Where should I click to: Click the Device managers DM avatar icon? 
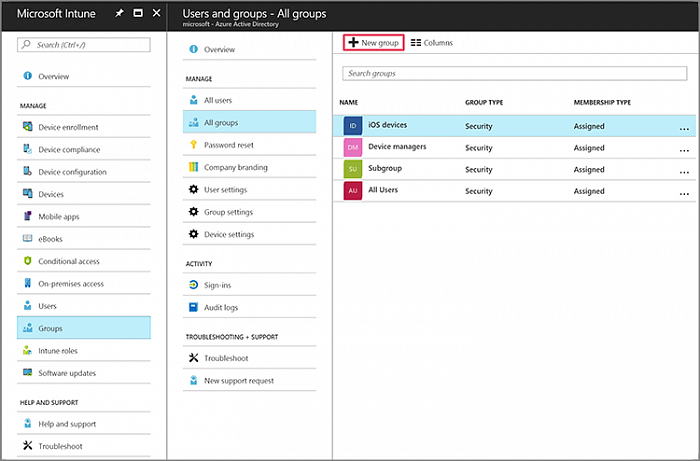click(352, 147)
